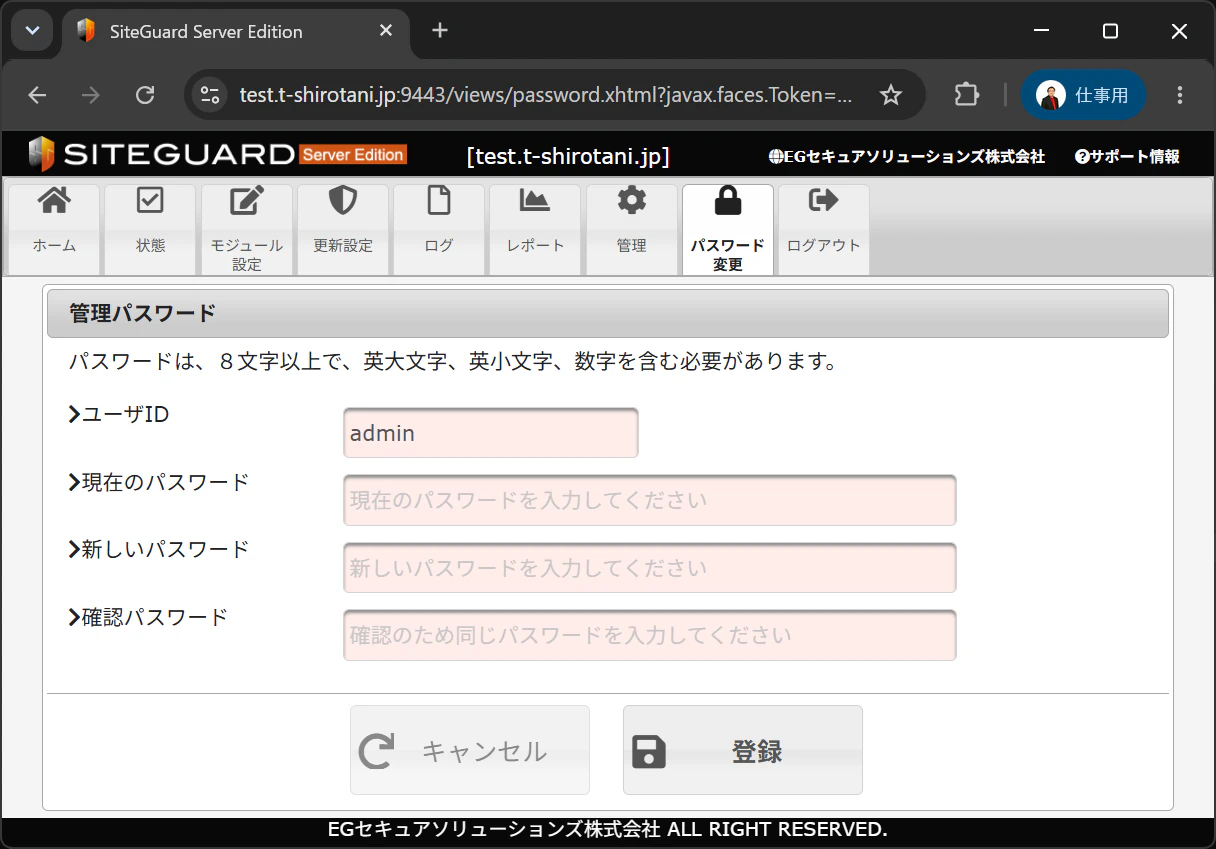
Task: View site information icon in address bar
Action: 210,95
